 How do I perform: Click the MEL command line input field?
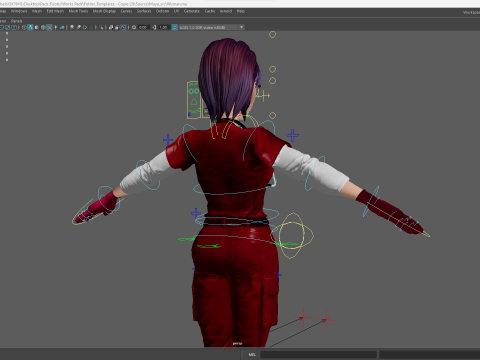pos(318,355)
